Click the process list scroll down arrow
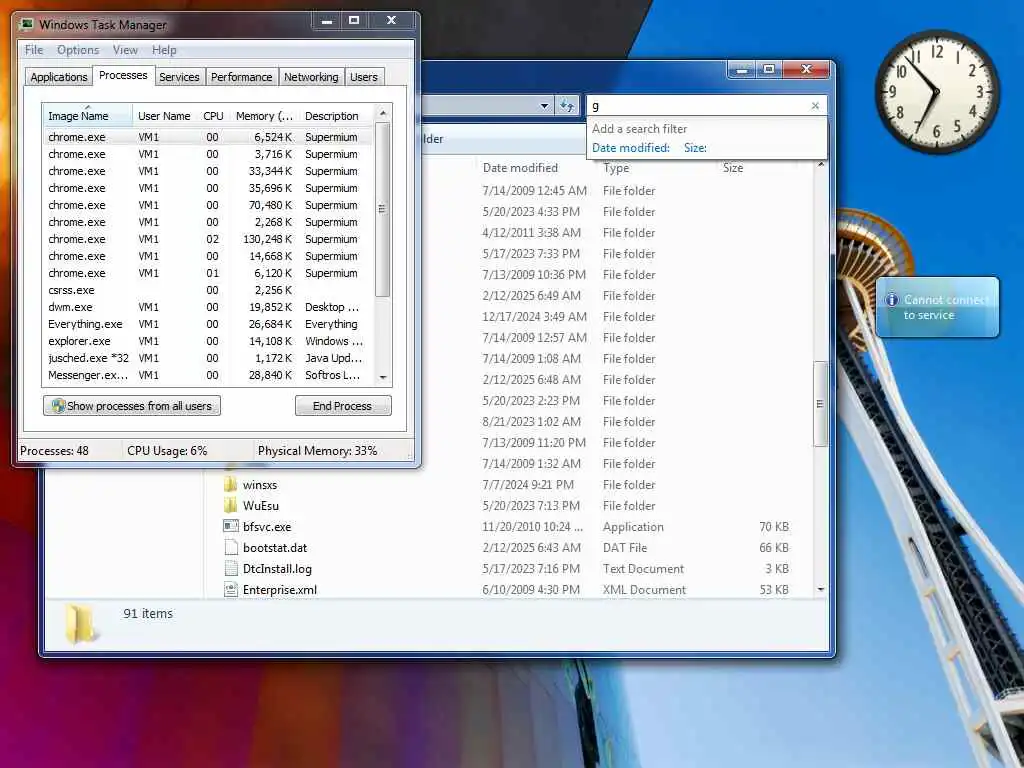1024x768 pixels. (x=383, y=377)
